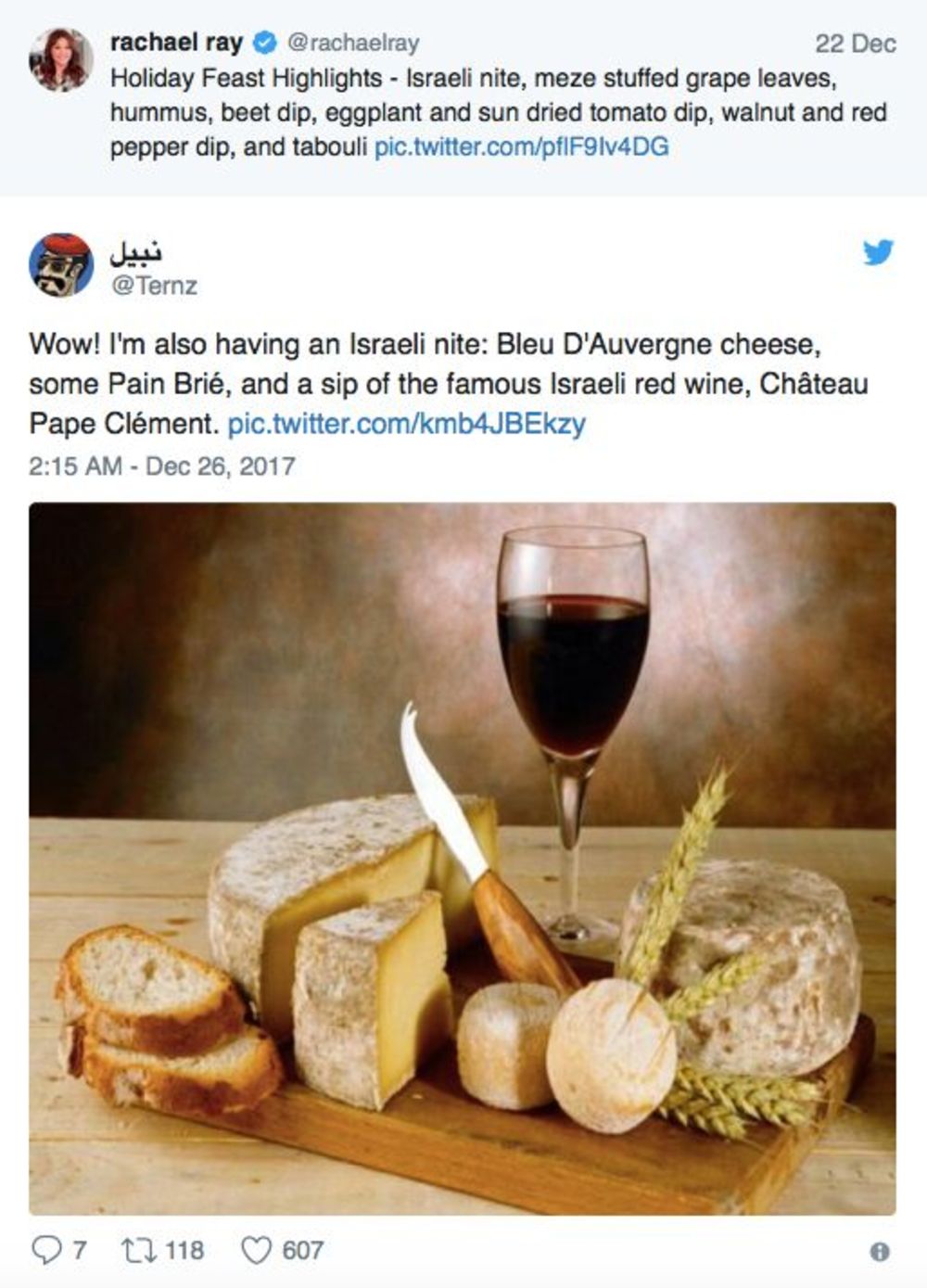Click the quoted Holiday Feast Highlights tweet text
The width and height of the screenshot is (927, 1288).
pos(499,112)
